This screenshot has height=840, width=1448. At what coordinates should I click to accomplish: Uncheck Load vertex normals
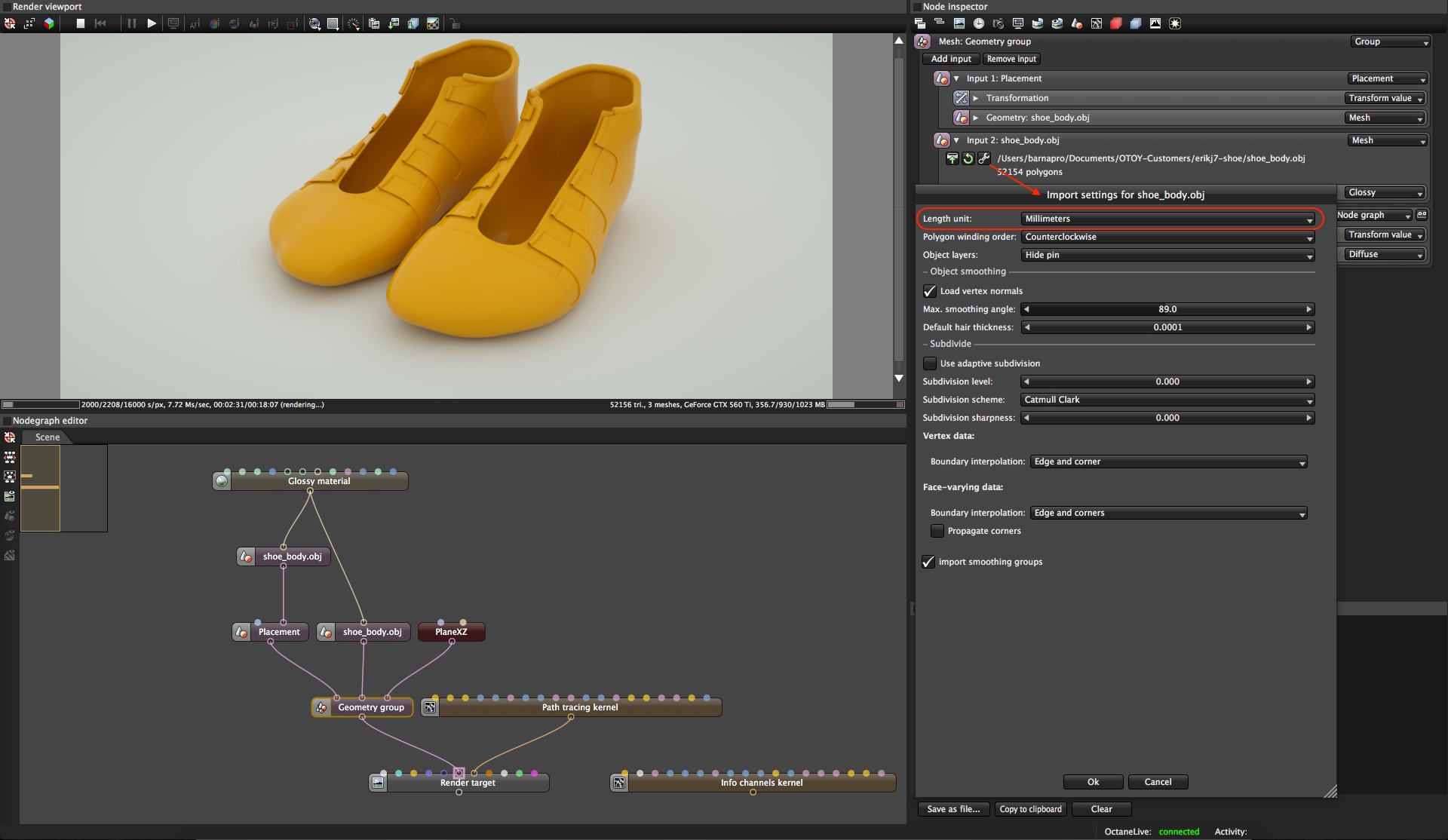[930, 291]
